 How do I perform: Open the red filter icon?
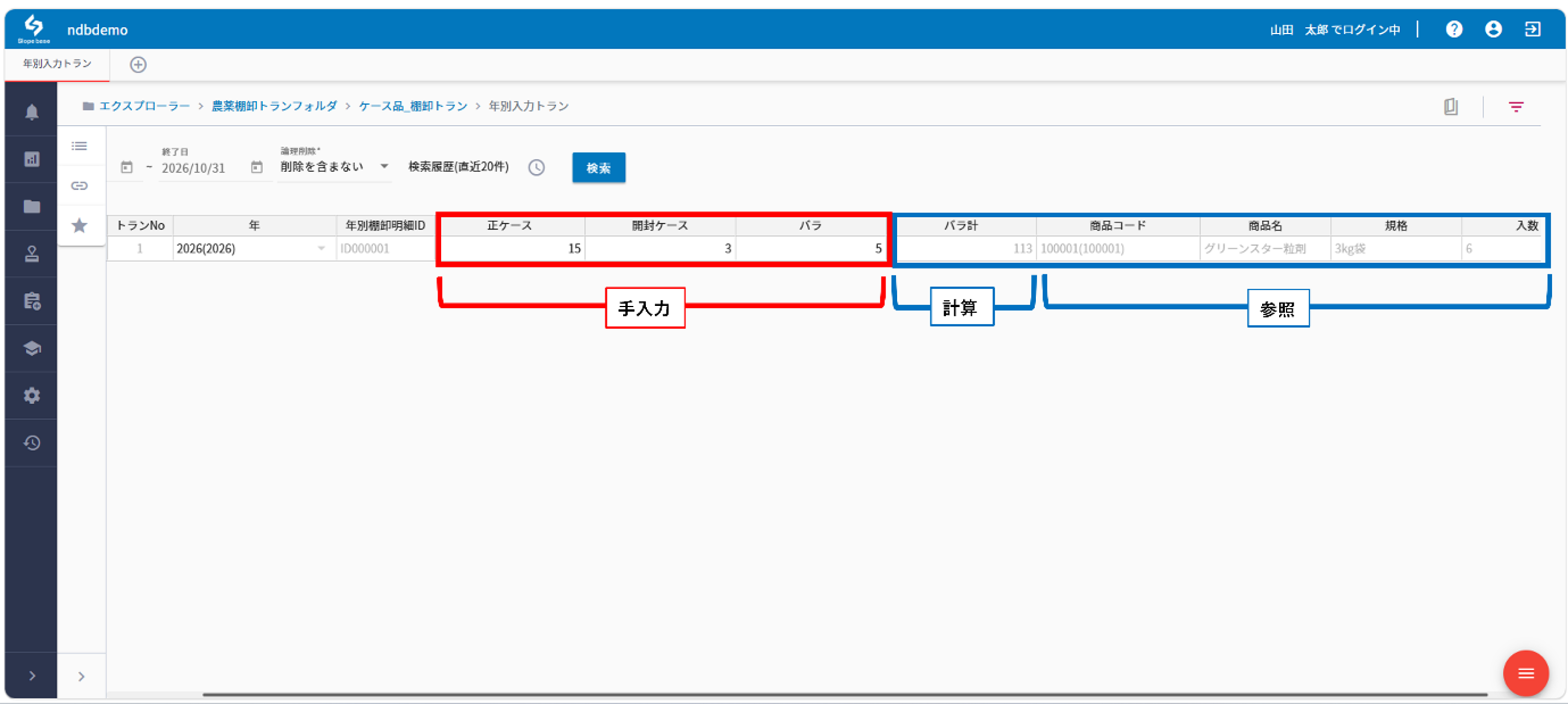pos(1516,107)
